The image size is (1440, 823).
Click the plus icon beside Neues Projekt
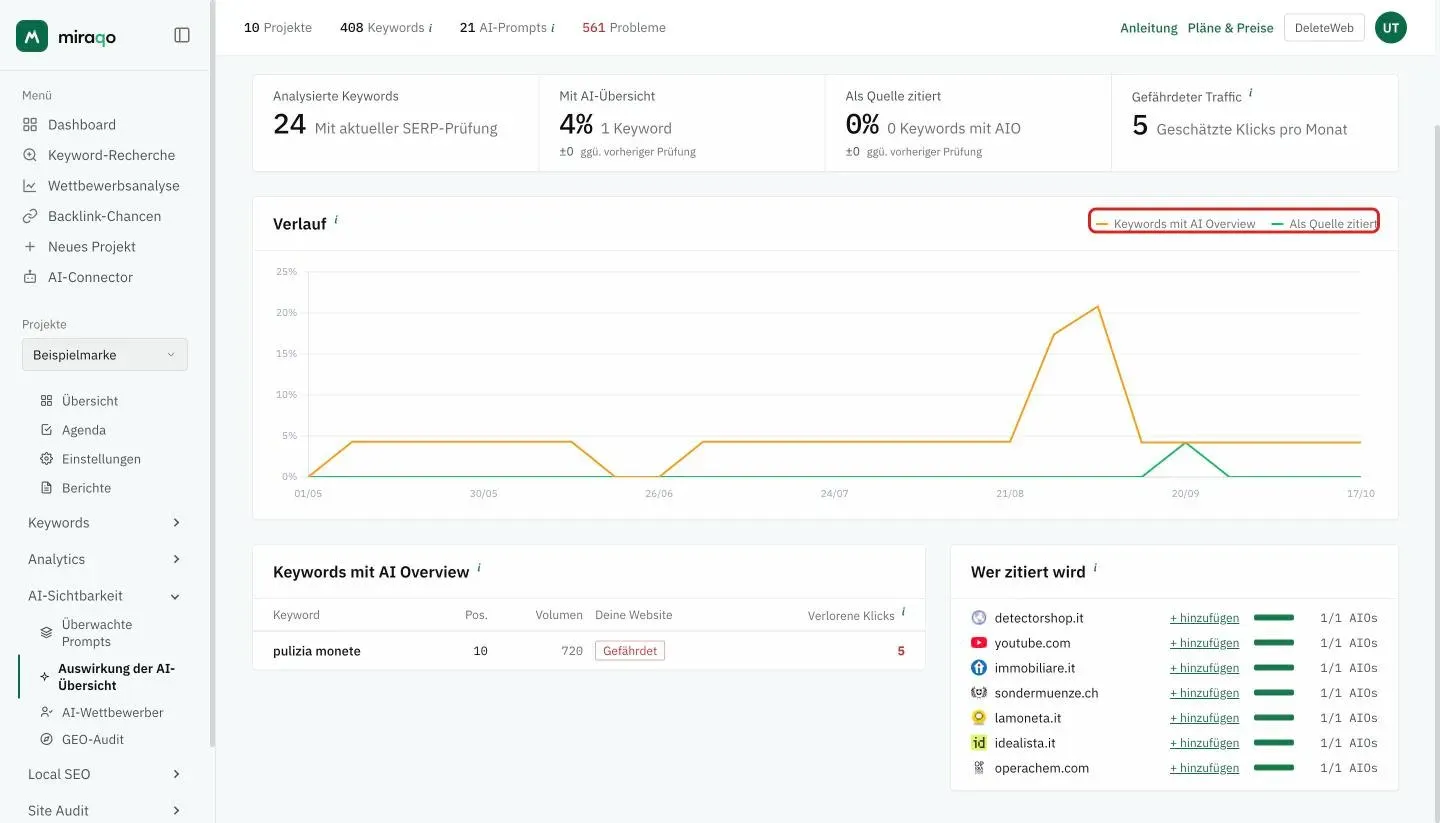[30, 247]
